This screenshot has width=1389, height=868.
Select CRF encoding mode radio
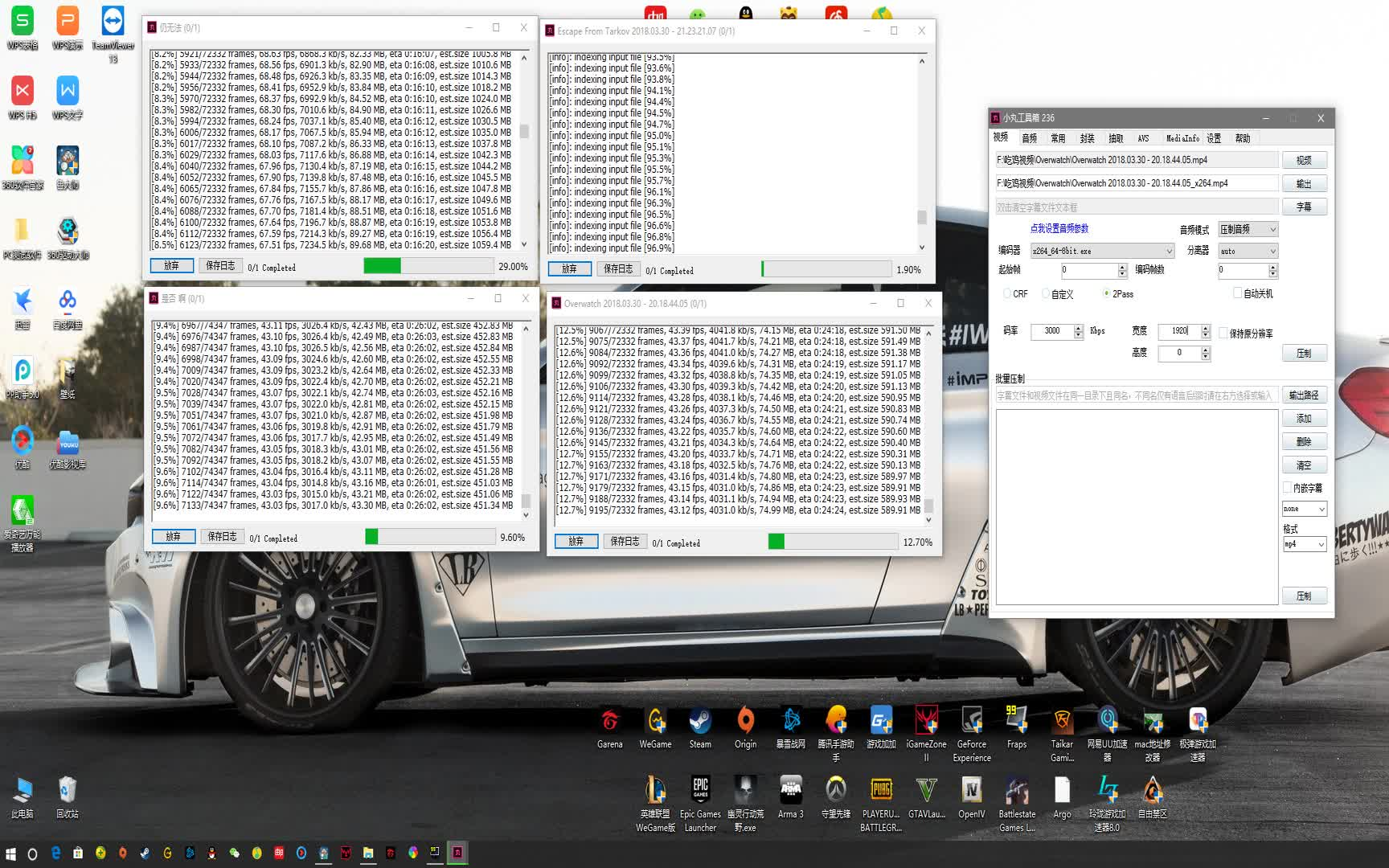tap(1015, 294)
